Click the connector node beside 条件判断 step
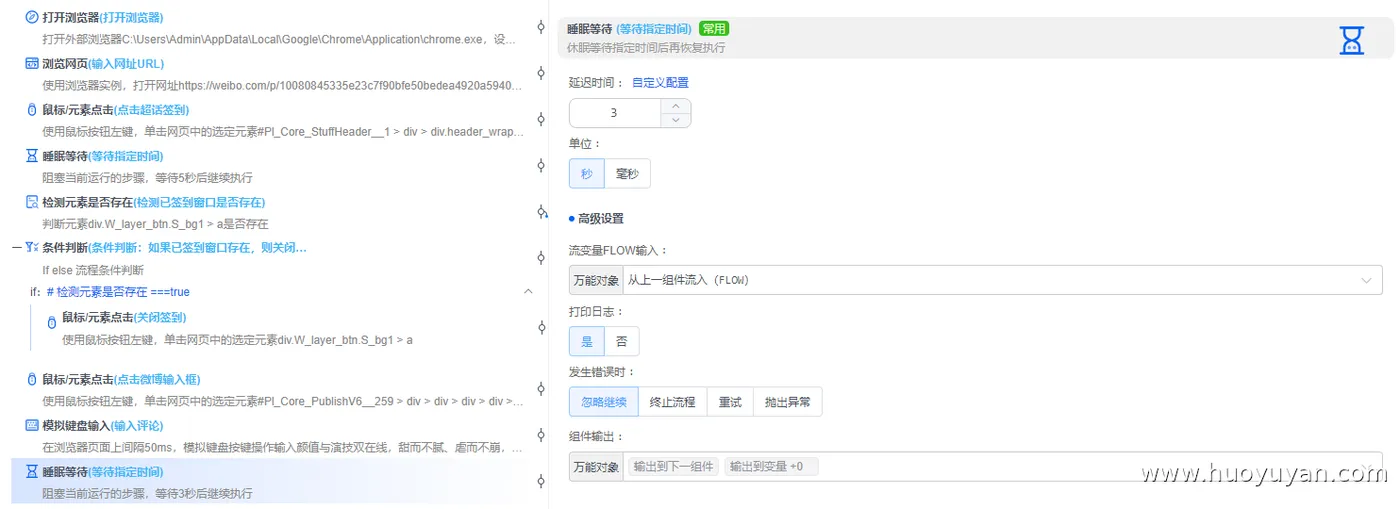This screenshot has width=1400, height=509. pos(541,257)
